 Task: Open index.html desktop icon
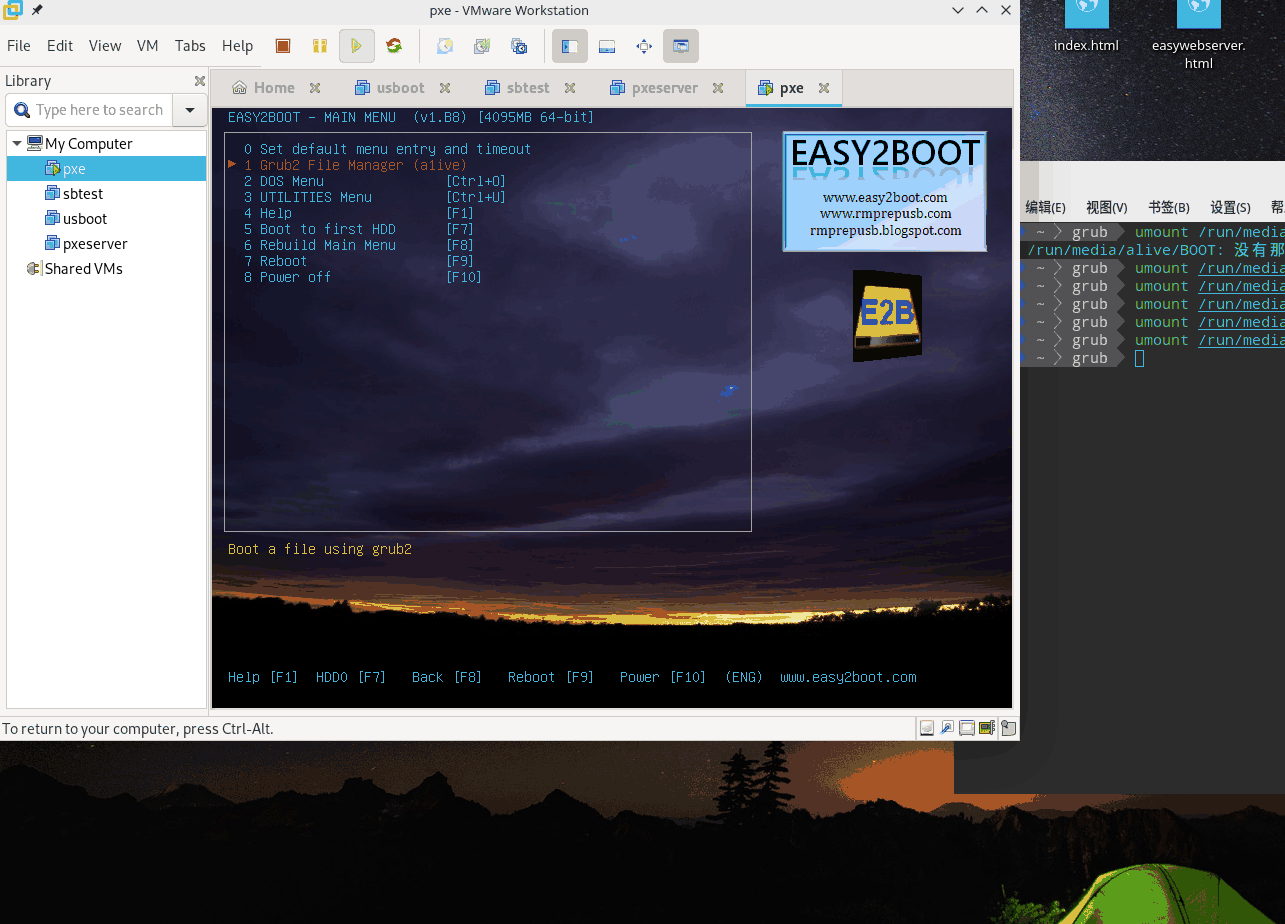pyautogui.click(x=1086, y=27)
